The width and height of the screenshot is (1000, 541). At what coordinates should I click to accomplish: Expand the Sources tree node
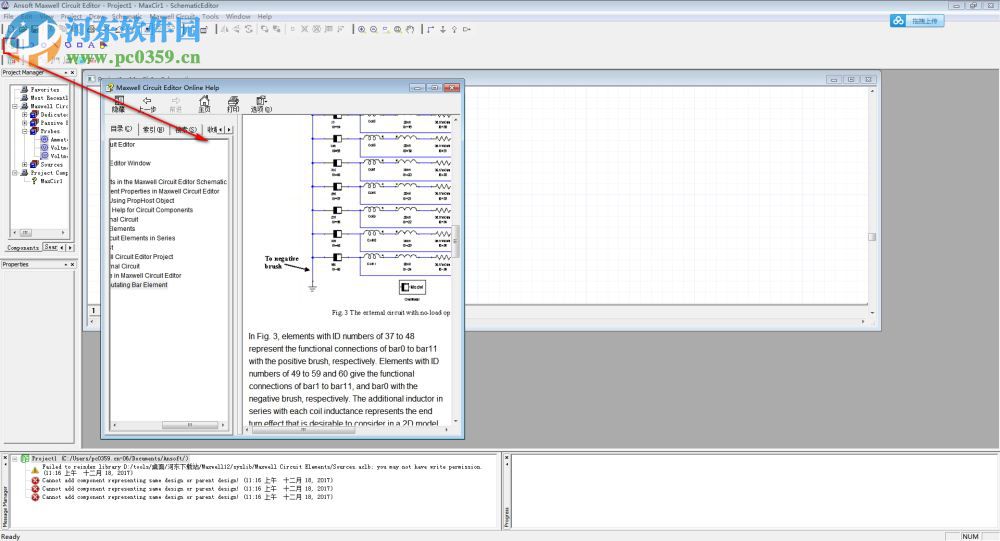tap(25, 165)
